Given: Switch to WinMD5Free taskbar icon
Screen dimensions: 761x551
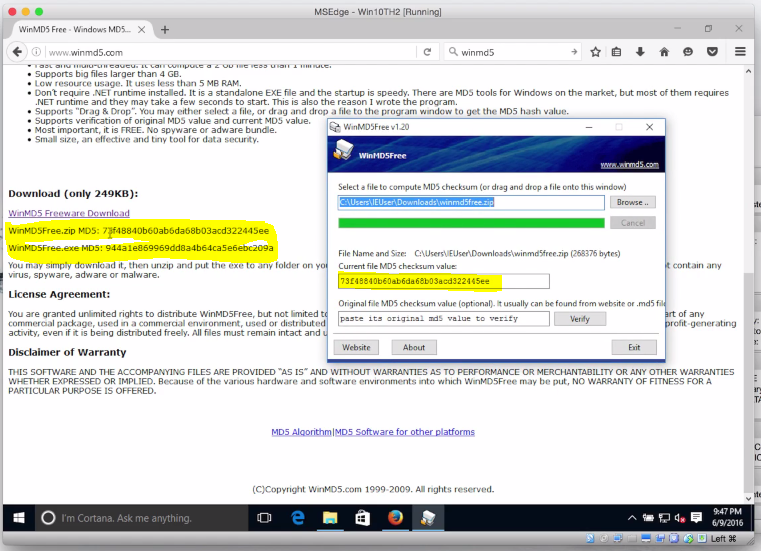Looking at the screenshot, I should coord(428,518).
